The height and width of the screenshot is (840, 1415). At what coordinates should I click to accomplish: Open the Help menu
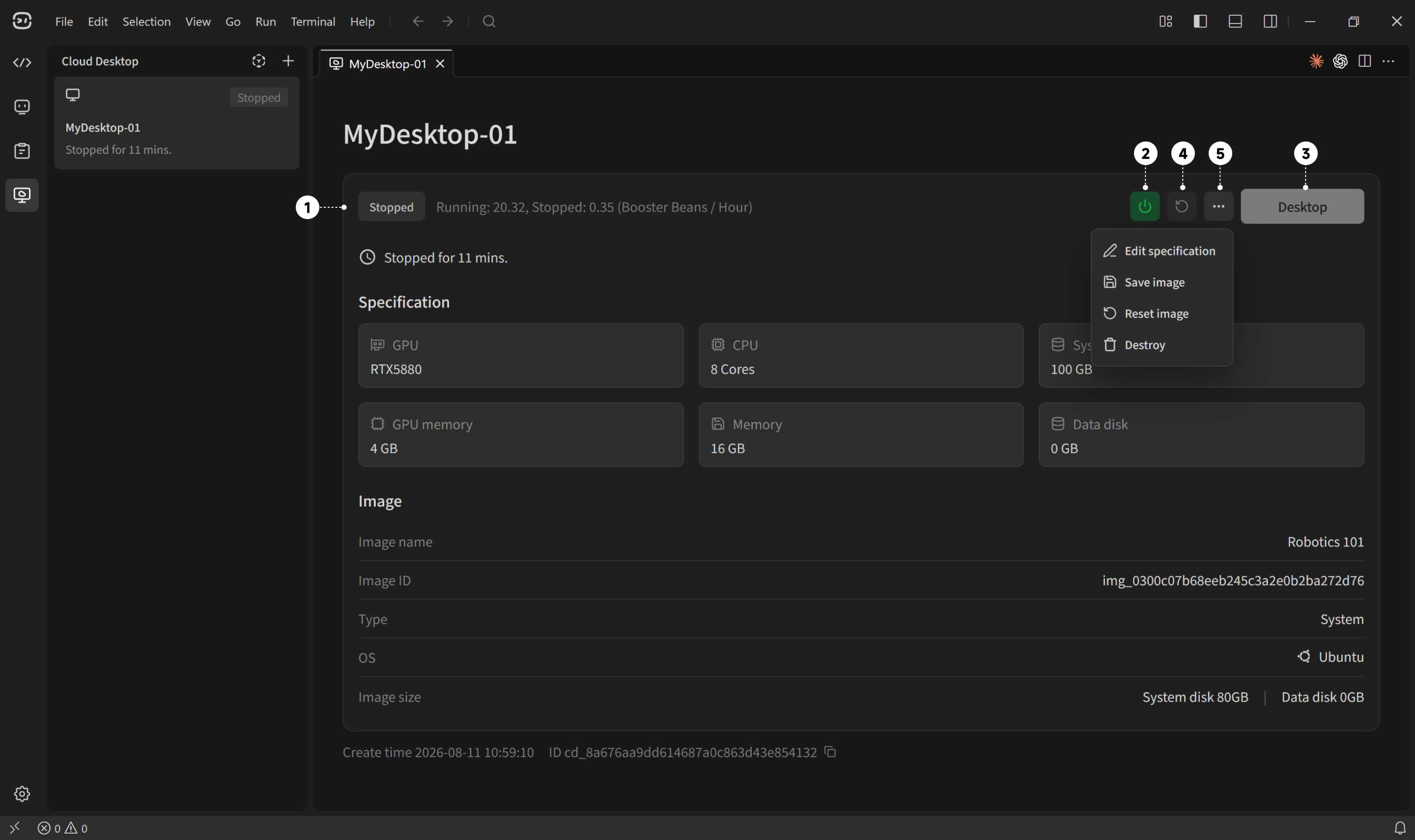point(362,22)
